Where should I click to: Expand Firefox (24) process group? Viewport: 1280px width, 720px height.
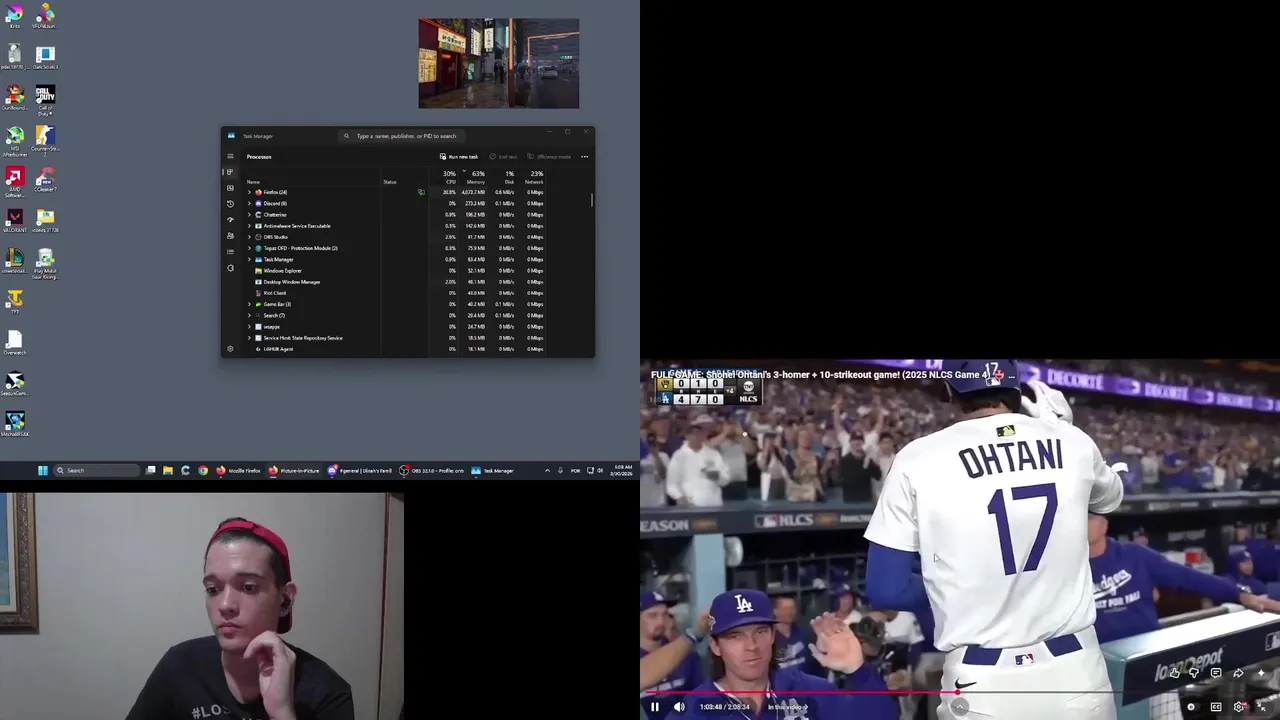click(249, 192)
